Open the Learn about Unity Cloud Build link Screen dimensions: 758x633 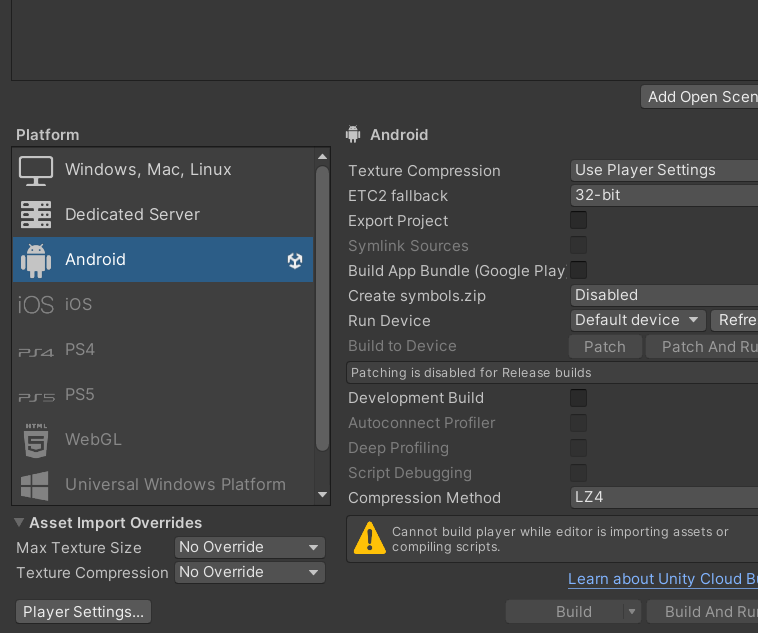(663, 579)
